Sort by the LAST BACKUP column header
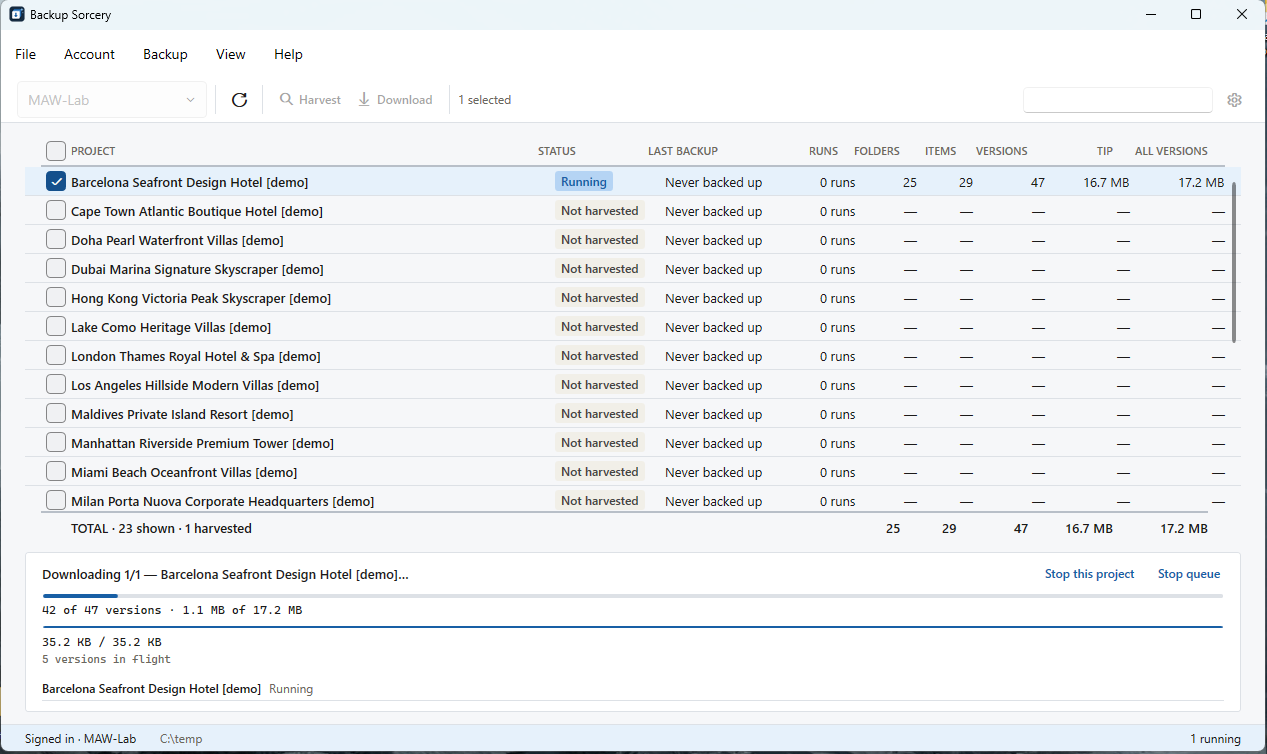Screen dimensions: 1267x754 click(683, 151)
